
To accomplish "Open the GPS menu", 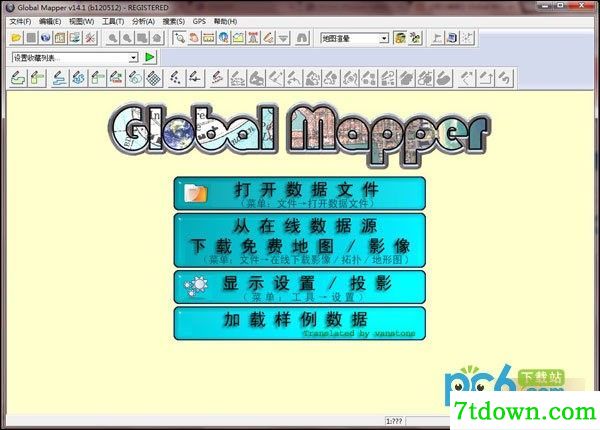I will (199, 21).
